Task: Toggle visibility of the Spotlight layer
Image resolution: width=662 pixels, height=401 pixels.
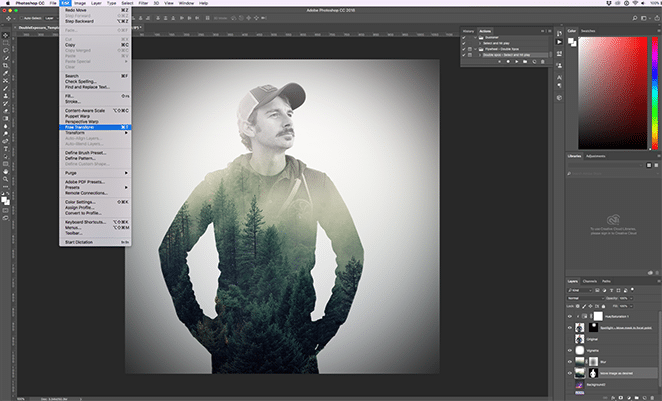Action: [570, 328]
